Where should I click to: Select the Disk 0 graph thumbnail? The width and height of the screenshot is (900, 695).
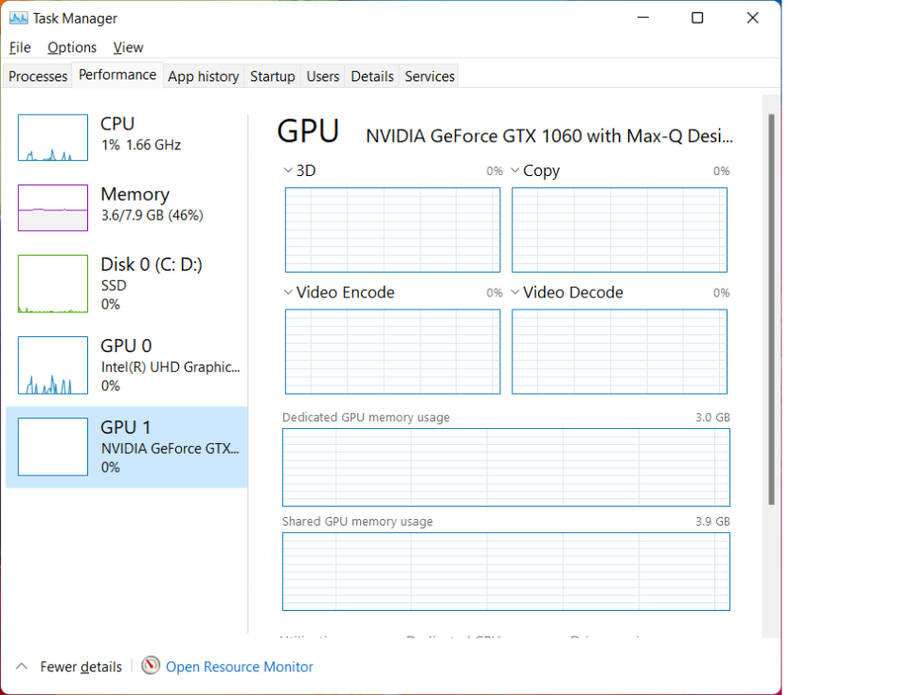53,284
